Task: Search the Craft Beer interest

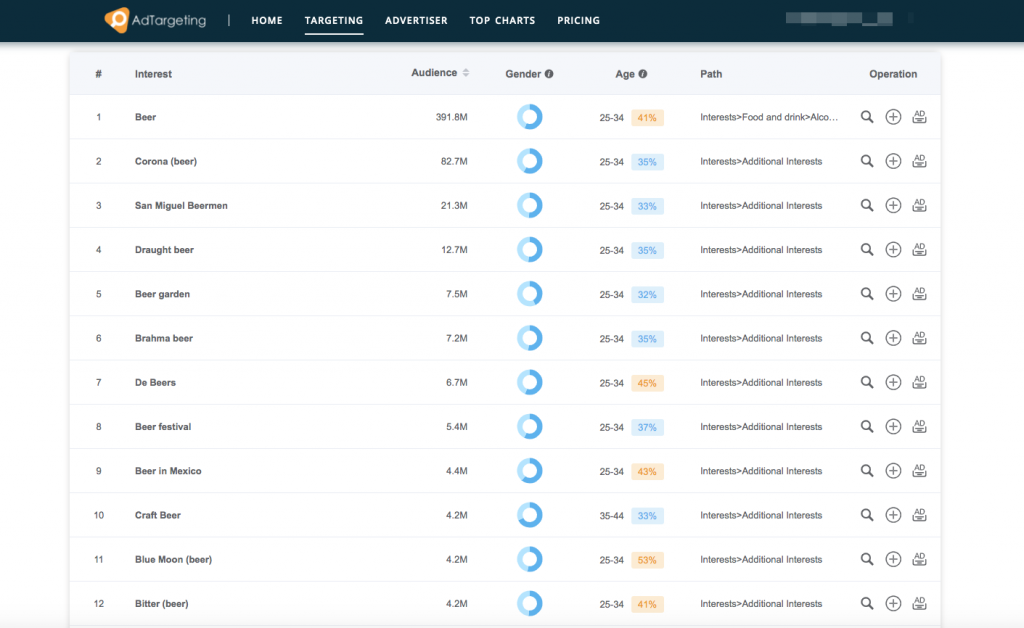Action: 867,515
